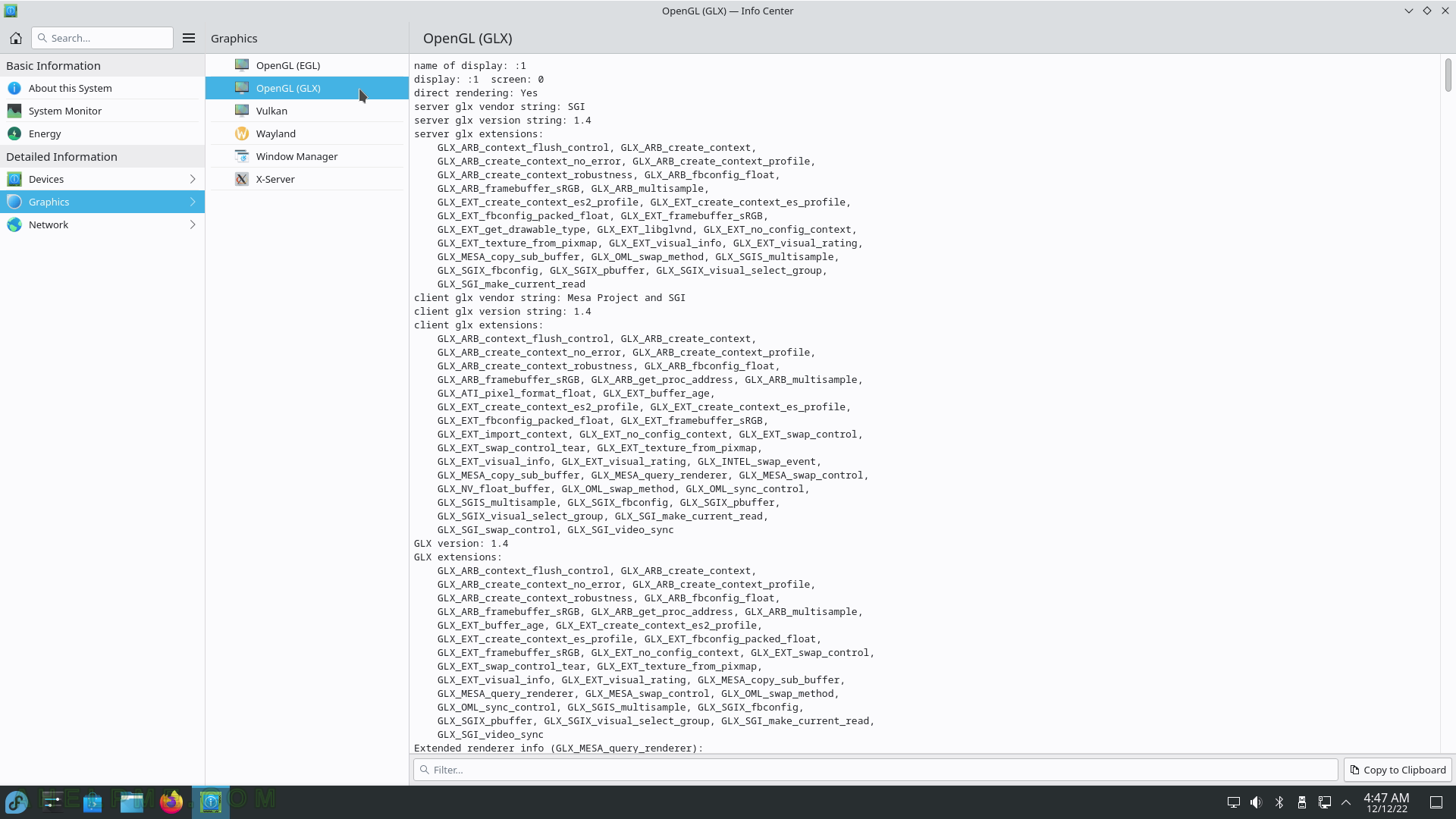
Task: Click the OpenGL (EGL) monitor icon
Action: (242, 65)
